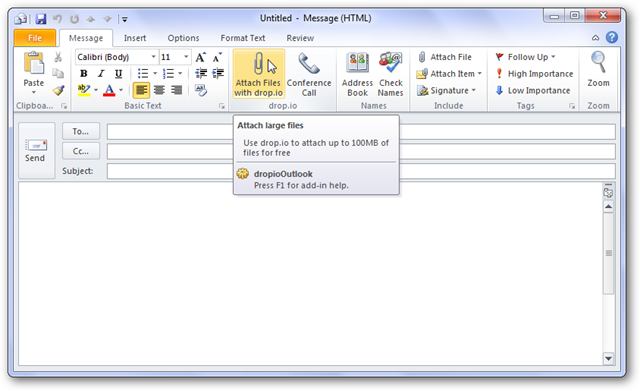Click the Decrease Indent icon
Screen dimensions: 640x391
(201, 73)
